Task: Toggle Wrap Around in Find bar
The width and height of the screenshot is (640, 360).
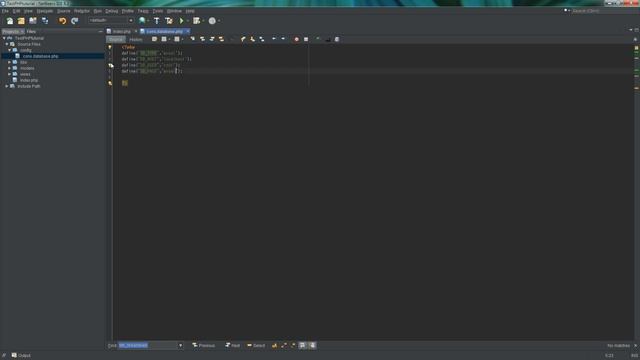Action: (x=312, y=345)
